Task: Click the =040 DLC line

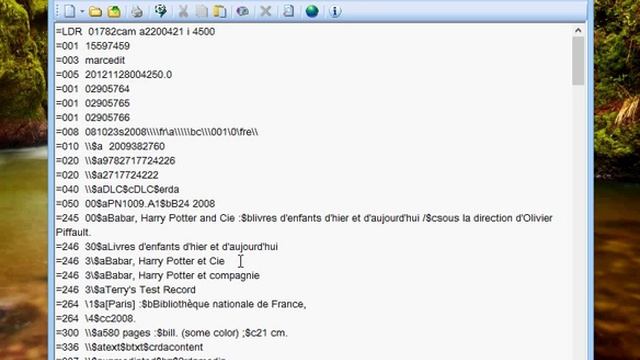Action: pyautogui.click(x=118, y=189)
